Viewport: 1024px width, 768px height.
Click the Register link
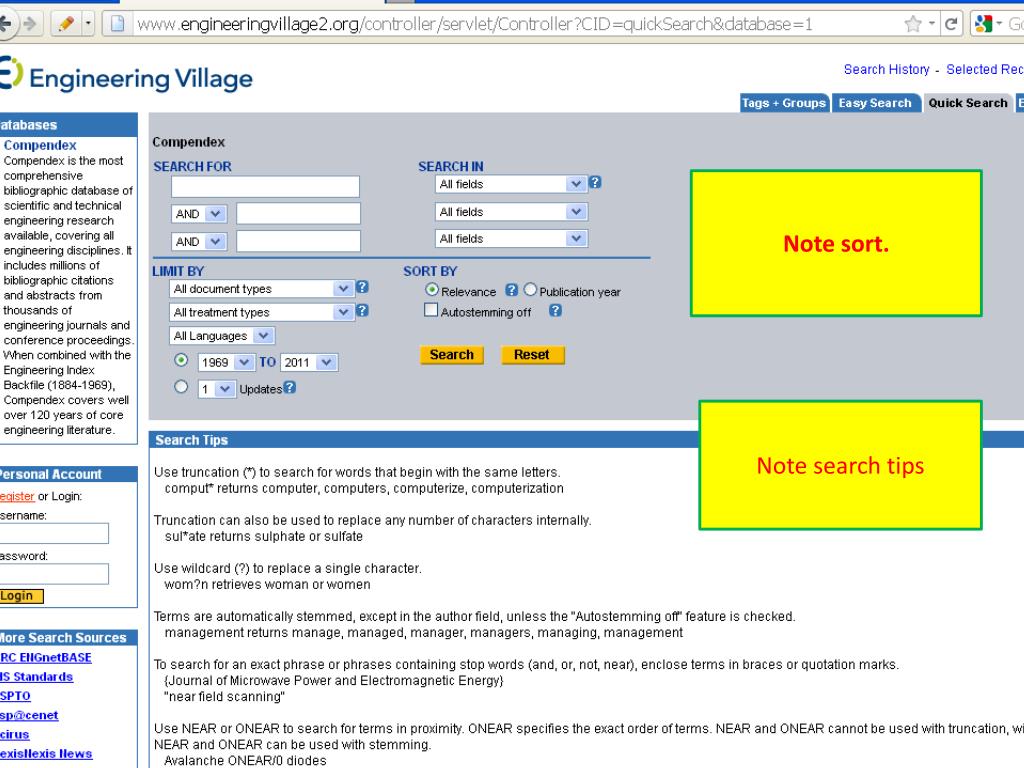(x=17, y=496)
